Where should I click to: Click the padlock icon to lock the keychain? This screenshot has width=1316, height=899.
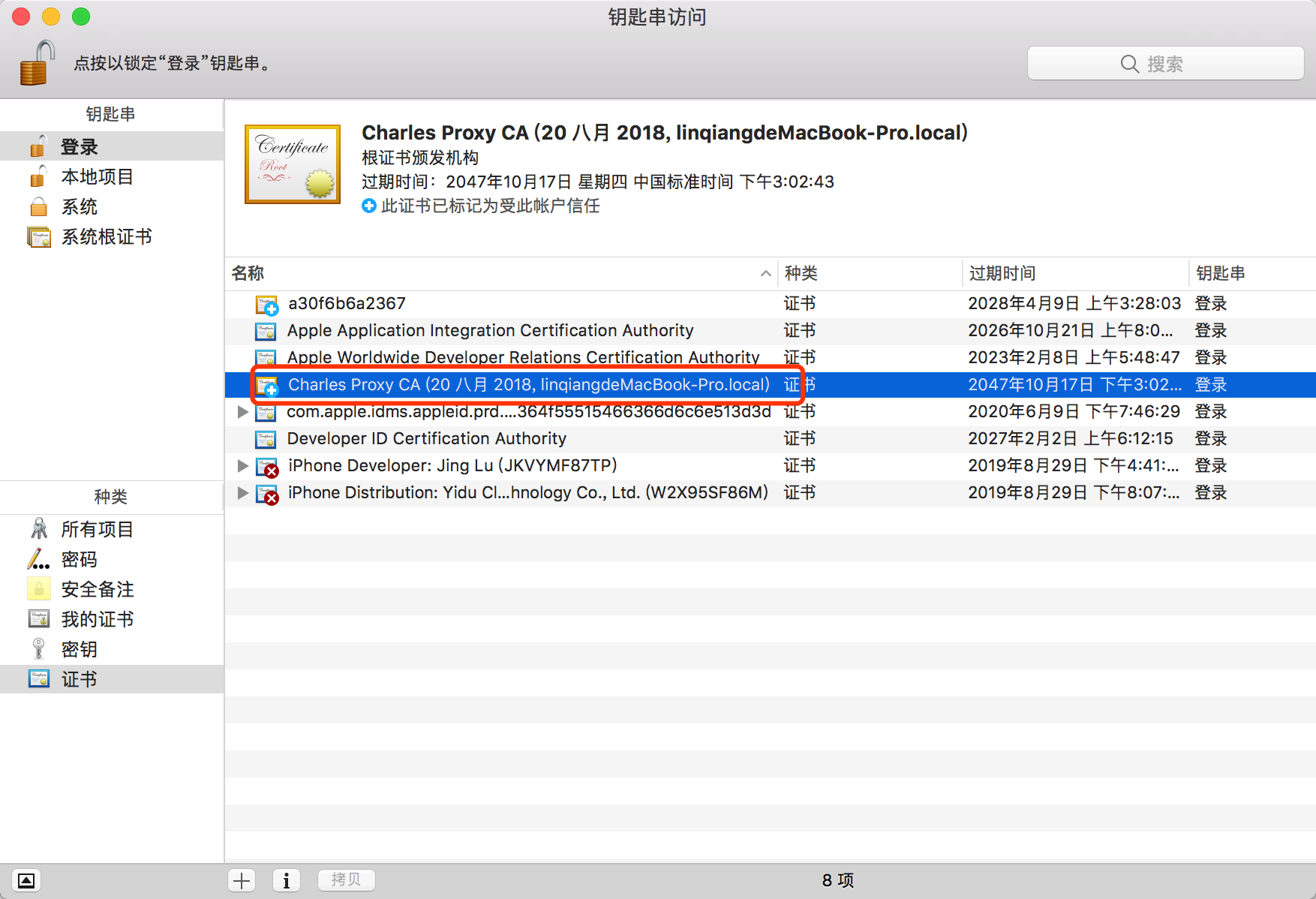click(x=37, y=63)
